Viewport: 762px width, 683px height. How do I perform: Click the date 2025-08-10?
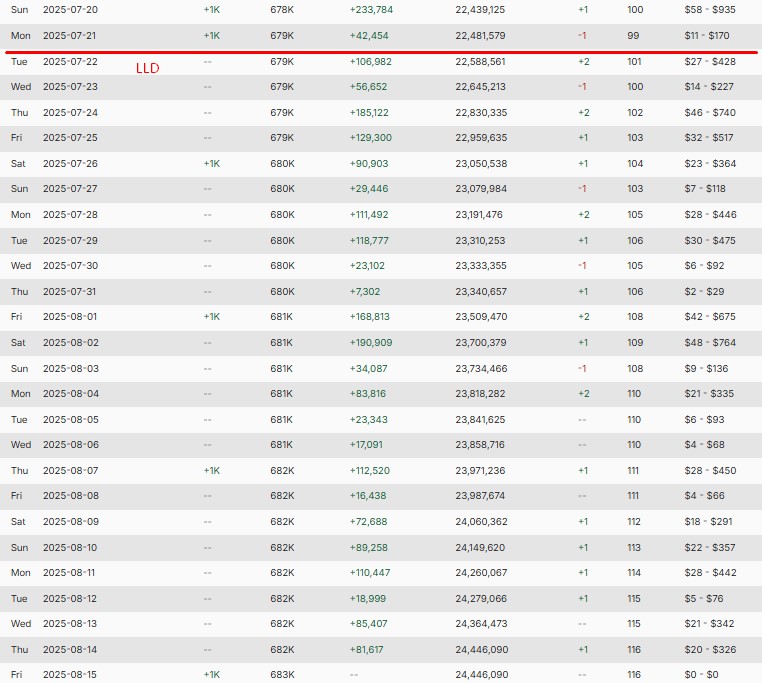(70, 547)
